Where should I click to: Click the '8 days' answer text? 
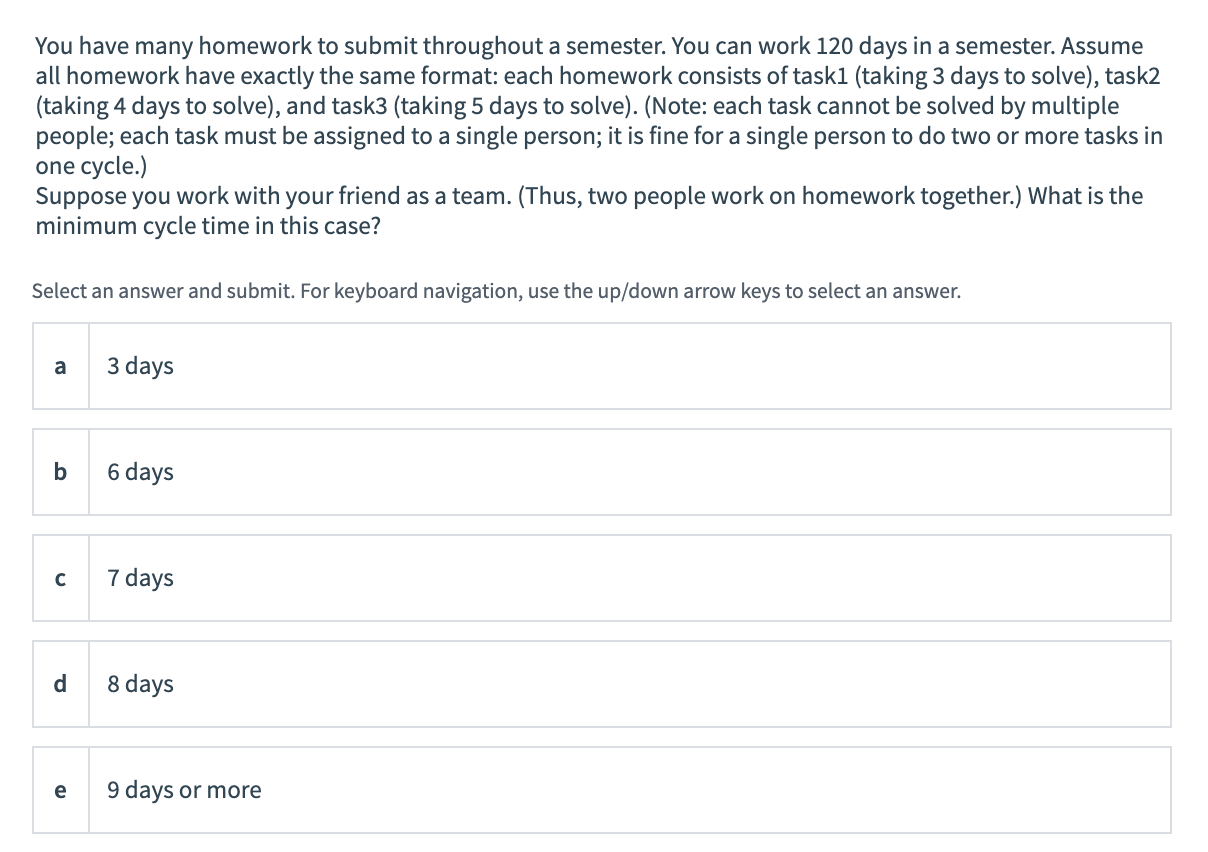[x=140, y=684]
